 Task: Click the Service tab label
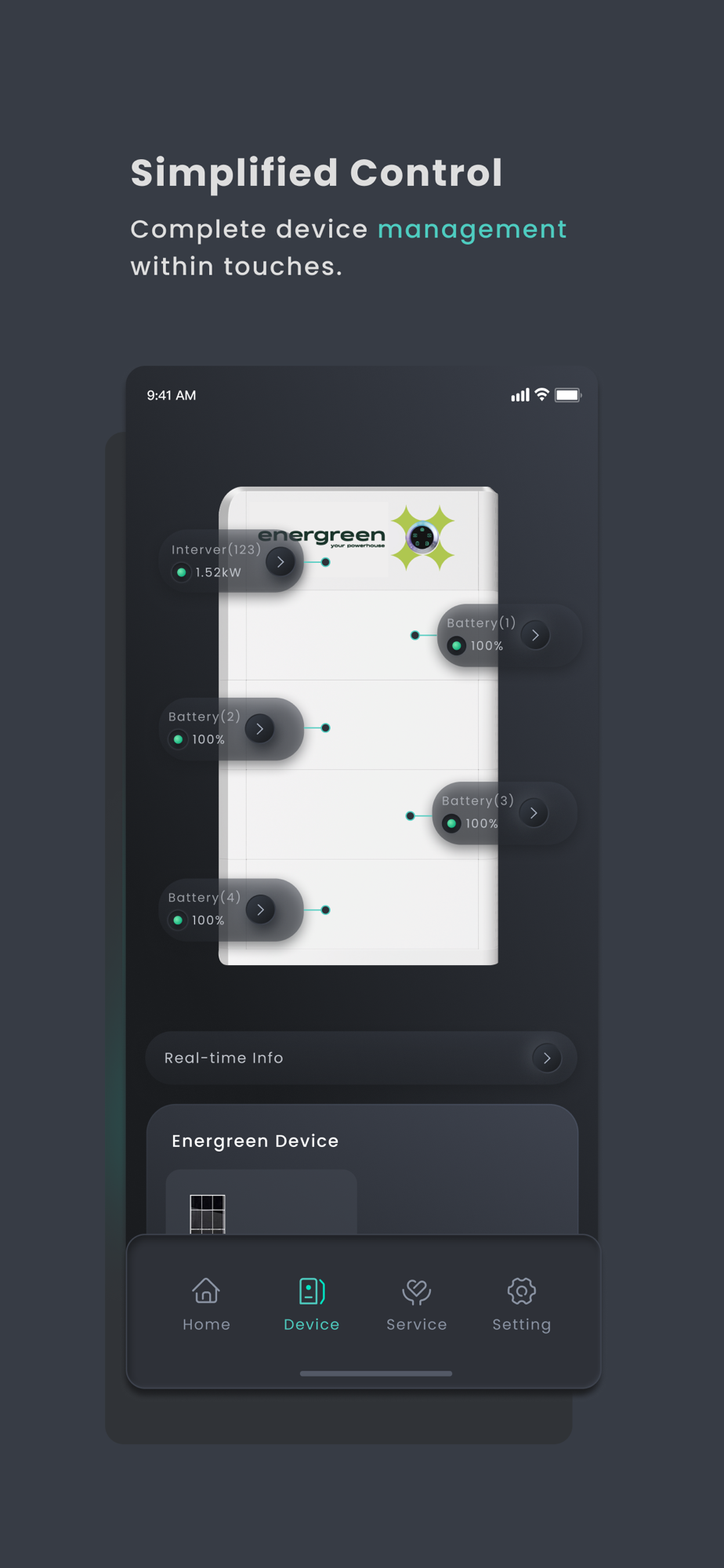click(x=417, y=1324)
